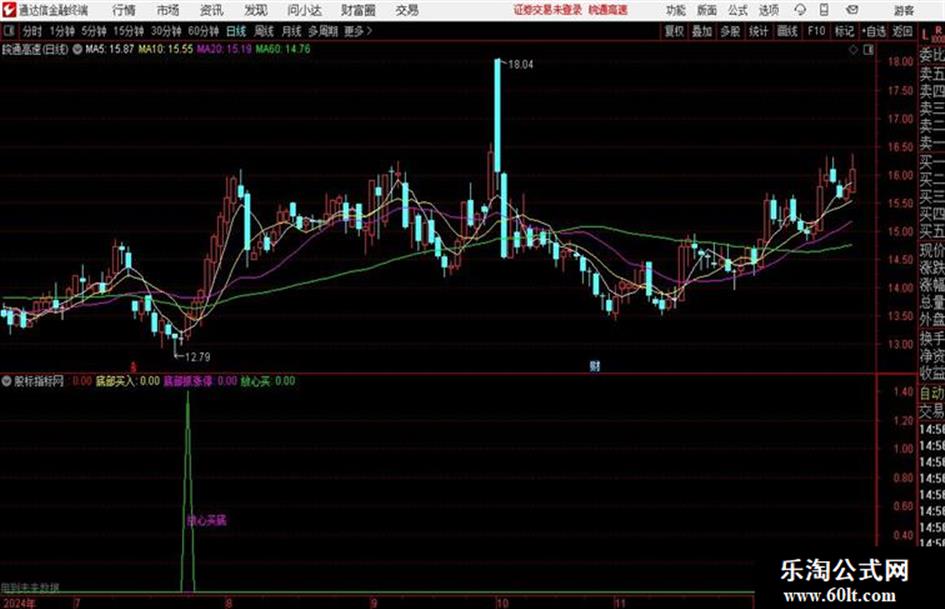Click the headset customer service icon
The image size is (945, 609).
tap(800, 10)
